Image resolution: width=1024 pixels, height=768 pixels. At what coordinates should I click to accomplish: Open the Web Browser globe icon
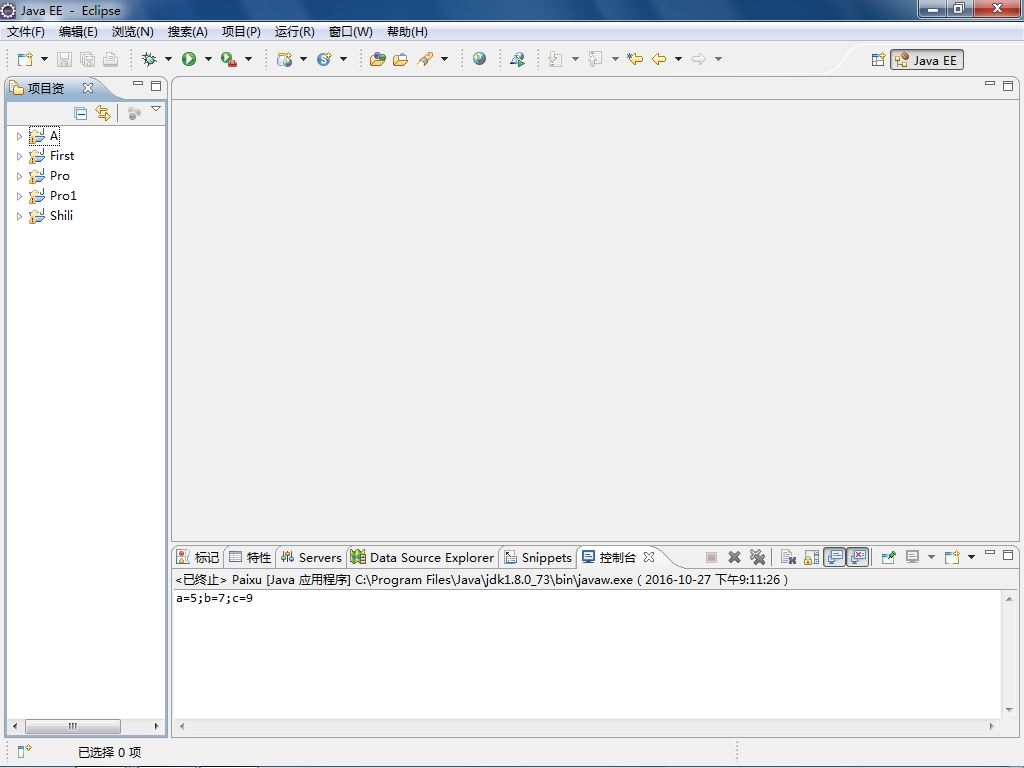coord(479,59)
